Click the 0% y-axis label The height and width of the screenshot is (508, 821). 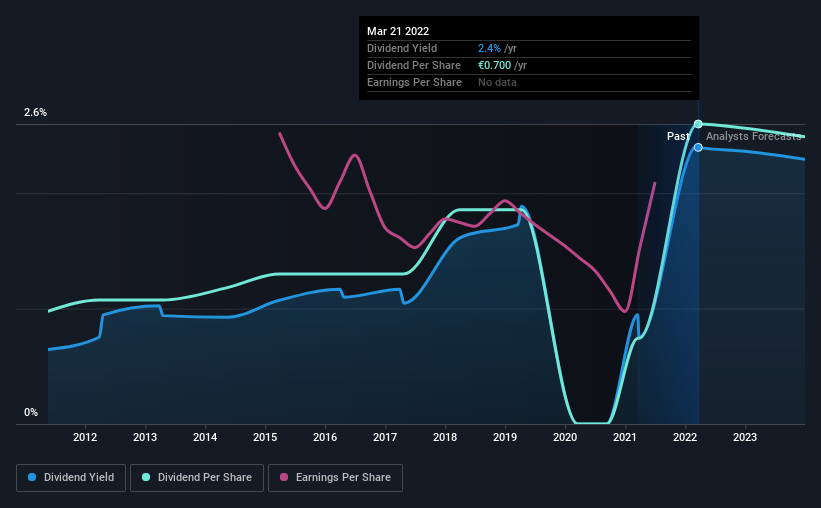(x=31, y=413)
